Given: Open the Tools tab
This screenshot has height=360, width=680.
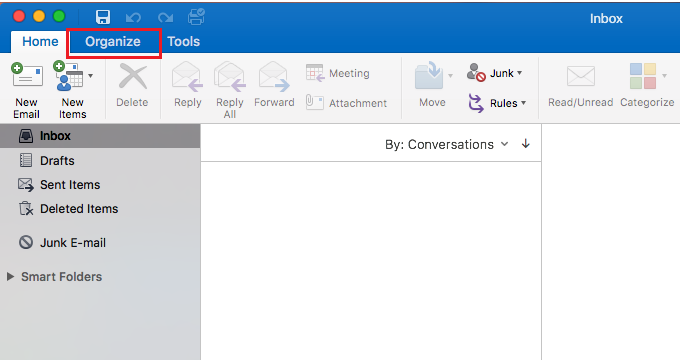Looking at the screenshot, I should tap(183, 42).
